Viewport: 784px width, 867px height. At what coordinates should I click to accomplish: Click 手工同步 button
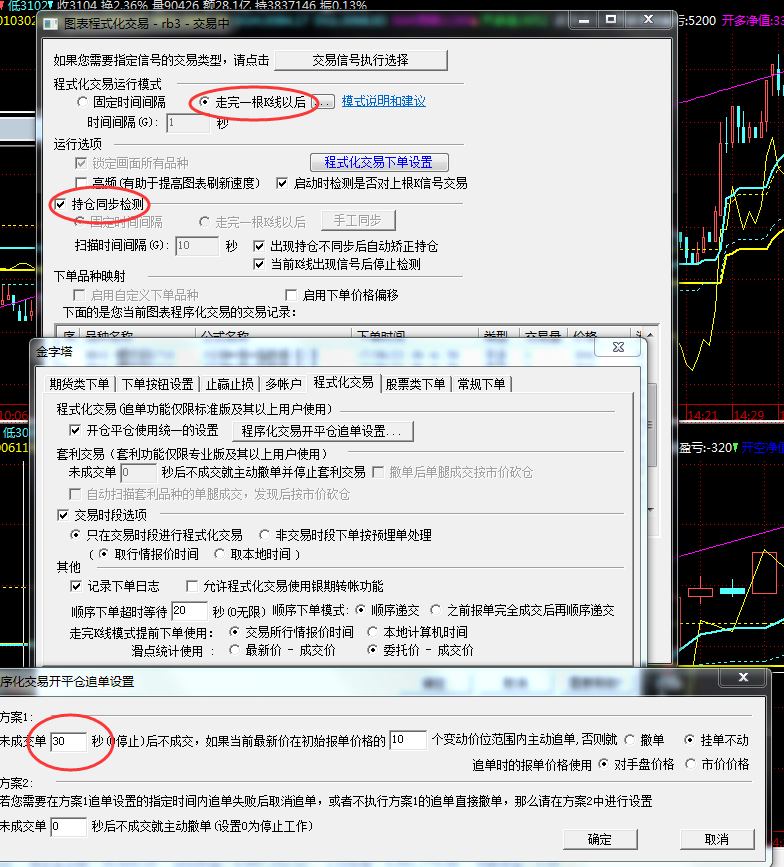point(358,221)
